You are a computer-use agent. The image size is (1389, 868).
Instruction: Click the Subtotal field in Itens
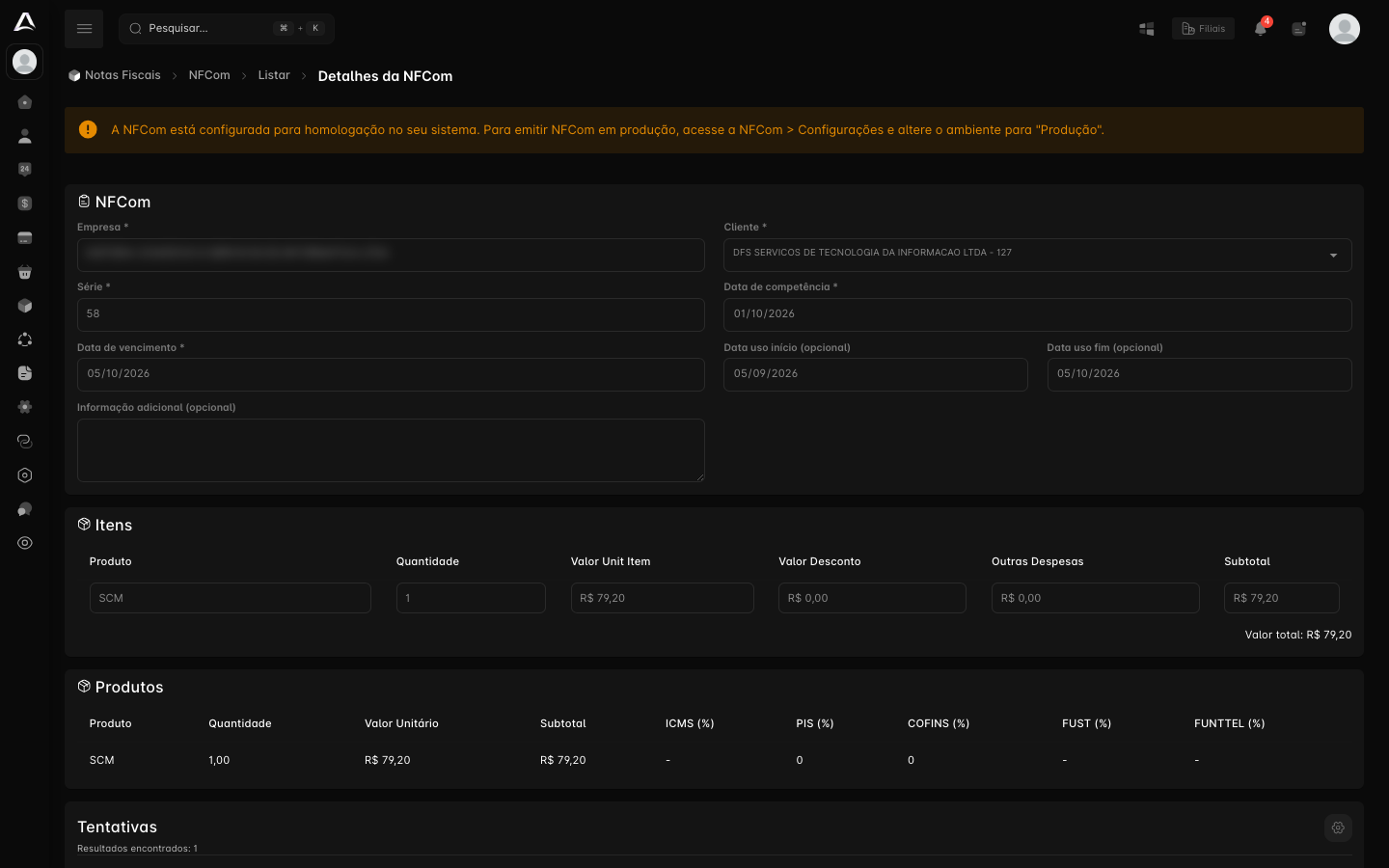point(1282,598)
